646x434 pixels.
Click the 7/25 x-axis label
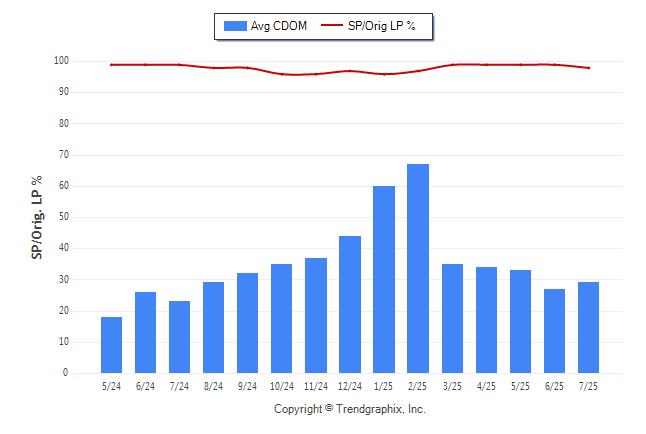588,387
